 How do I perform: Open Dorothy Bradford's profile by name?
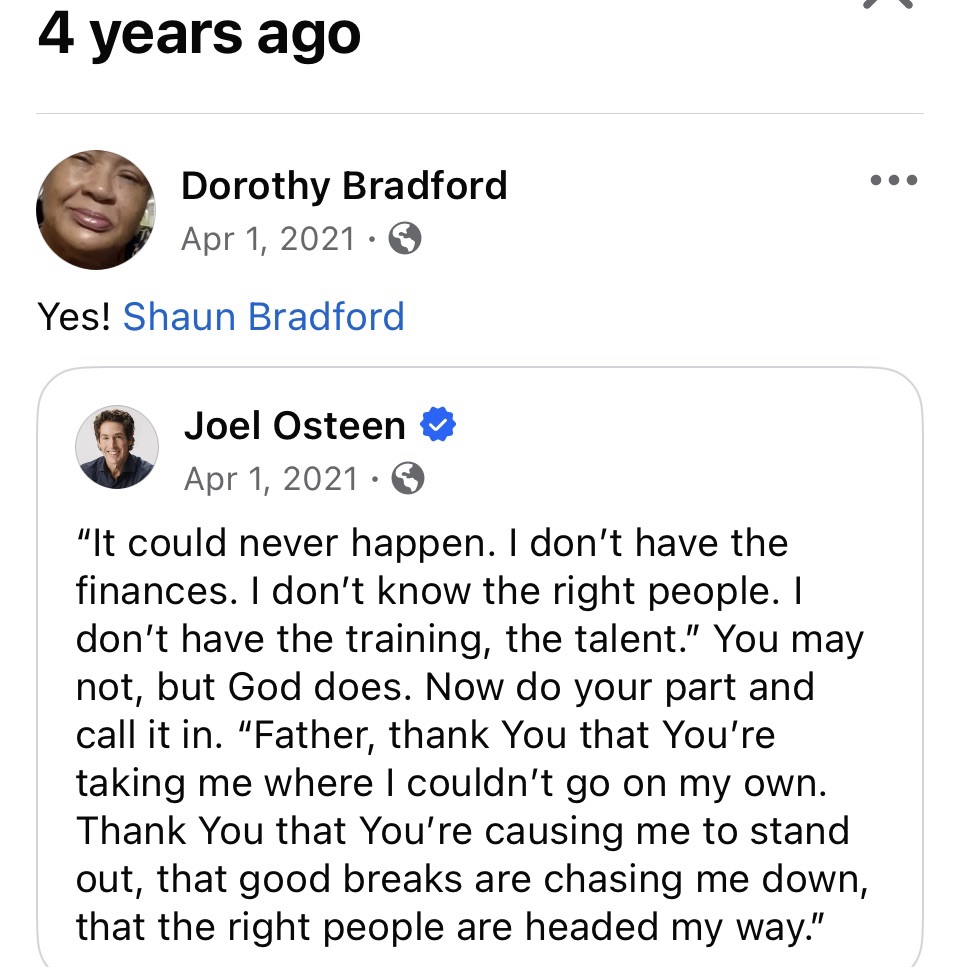point(343,186)
